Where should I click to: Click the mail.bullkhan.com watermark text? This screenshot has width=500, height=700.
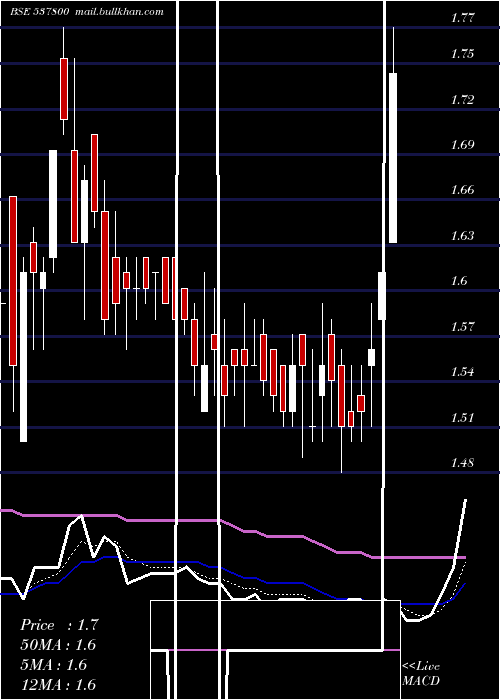[119, 12]
